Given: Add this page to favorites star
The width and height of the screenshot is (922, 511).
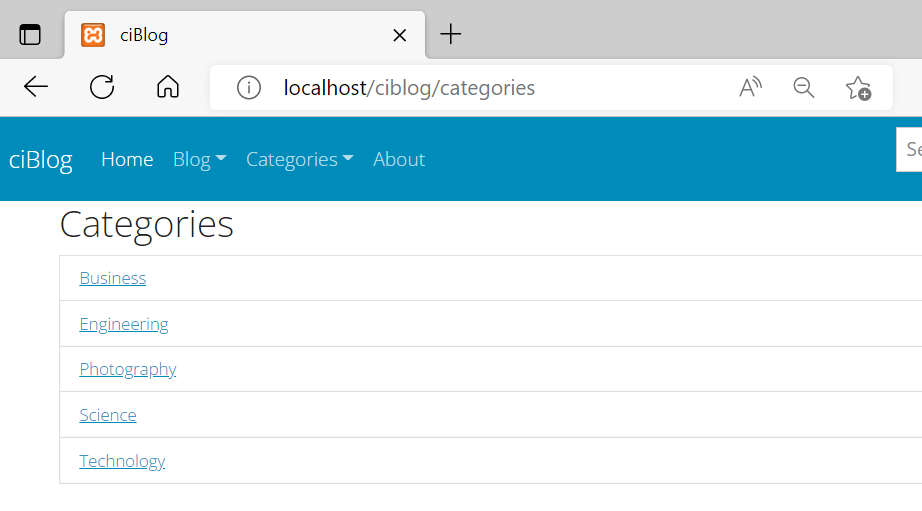Looking at the screenshot, I should pos(858,88).
